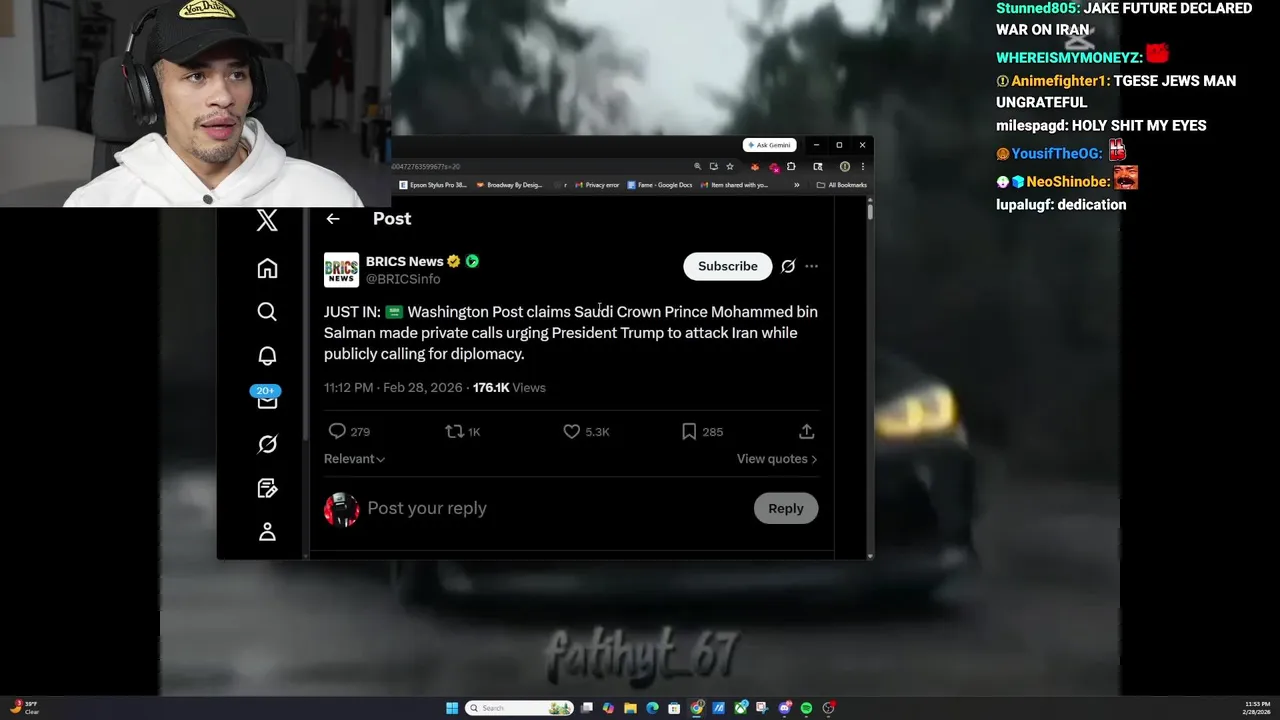Open the Chrome profile avatar icon
The height and width of the screenshot is (720, 1280).
pyautogui.click(x=845, y=167)
